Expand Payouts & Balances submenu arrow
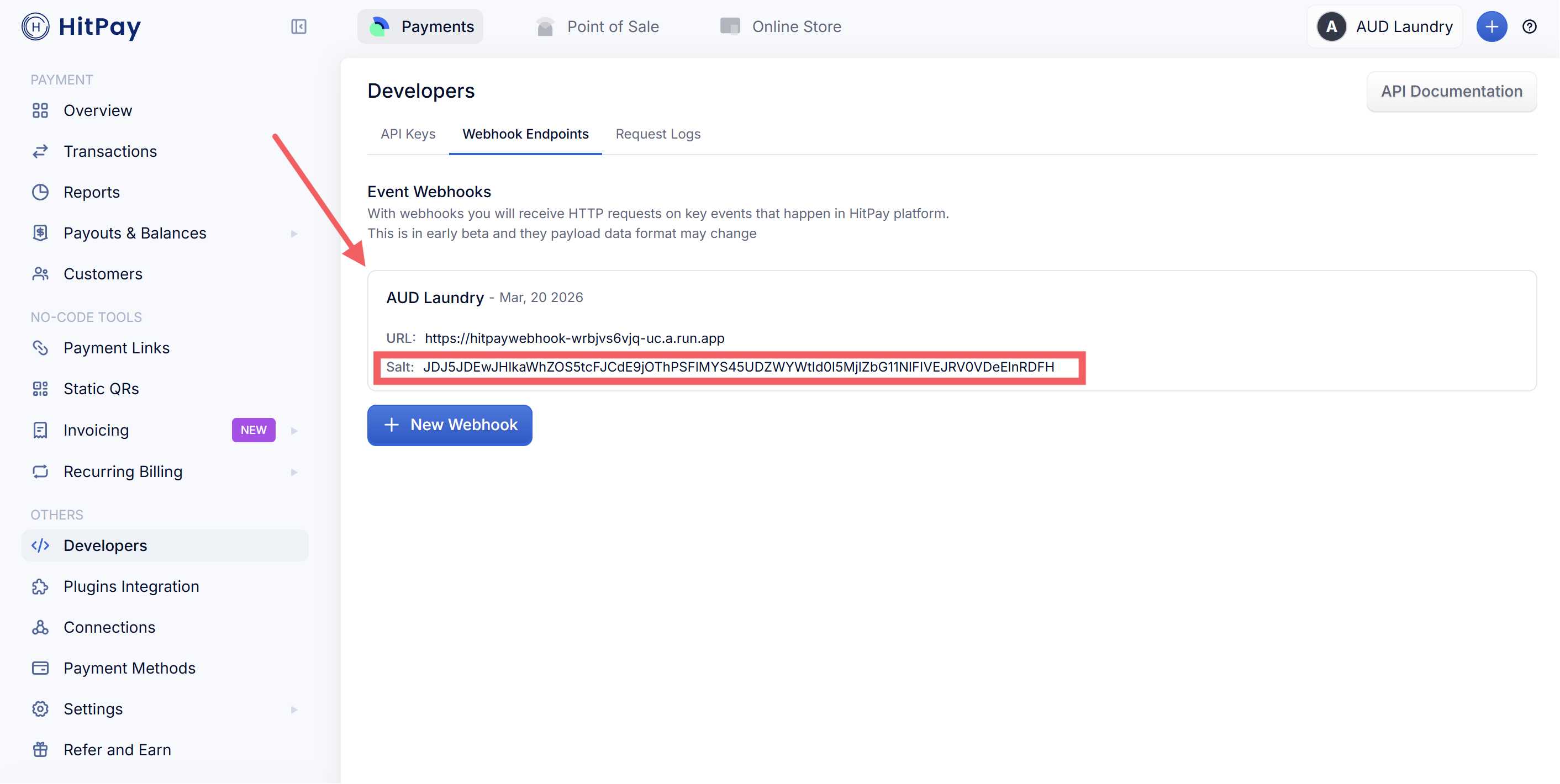This screenshot has width=1560, height=784. pyautogui.click(x=294, y=233)
